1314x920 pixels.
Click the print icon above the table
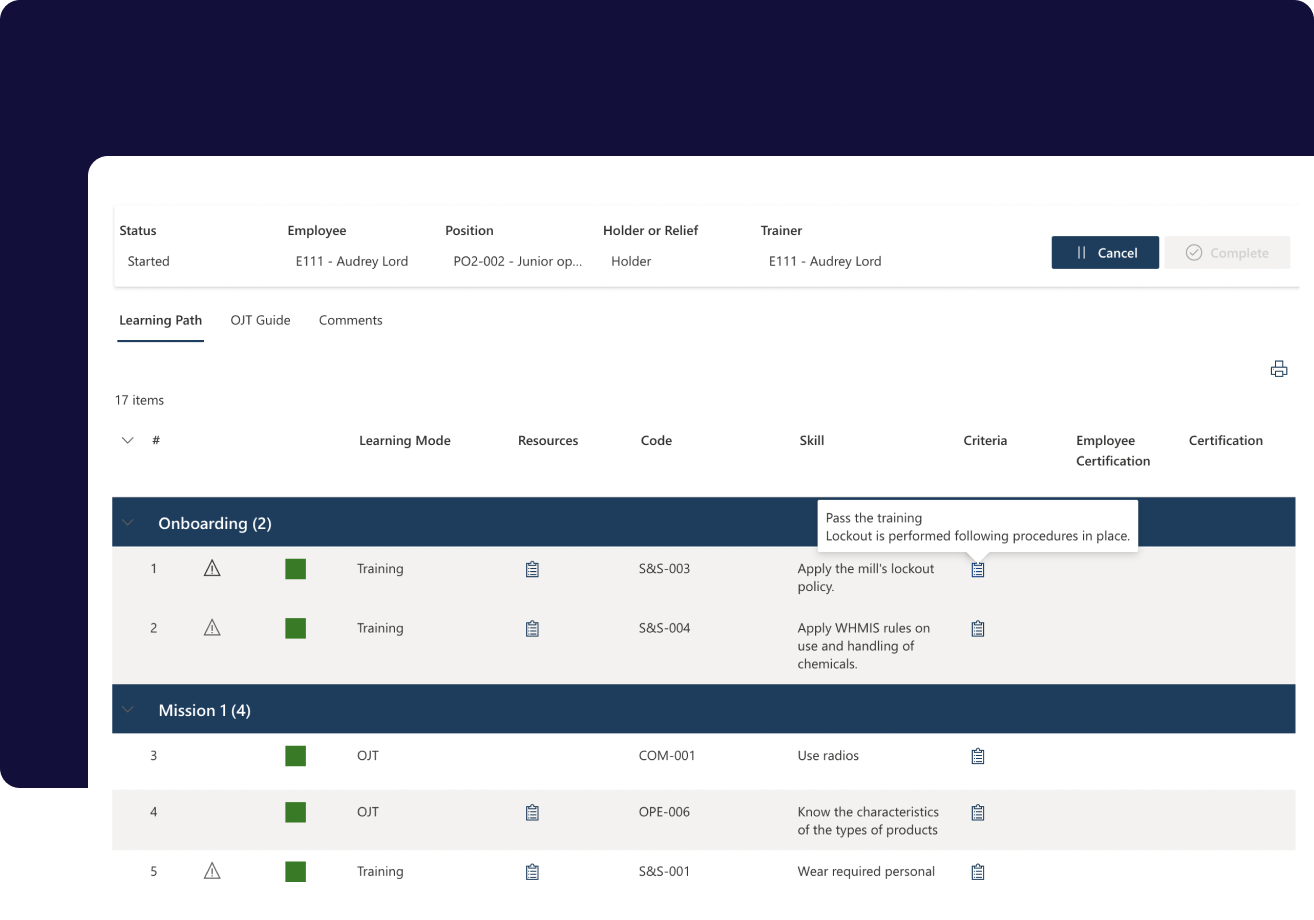(x=1278, y=369)
